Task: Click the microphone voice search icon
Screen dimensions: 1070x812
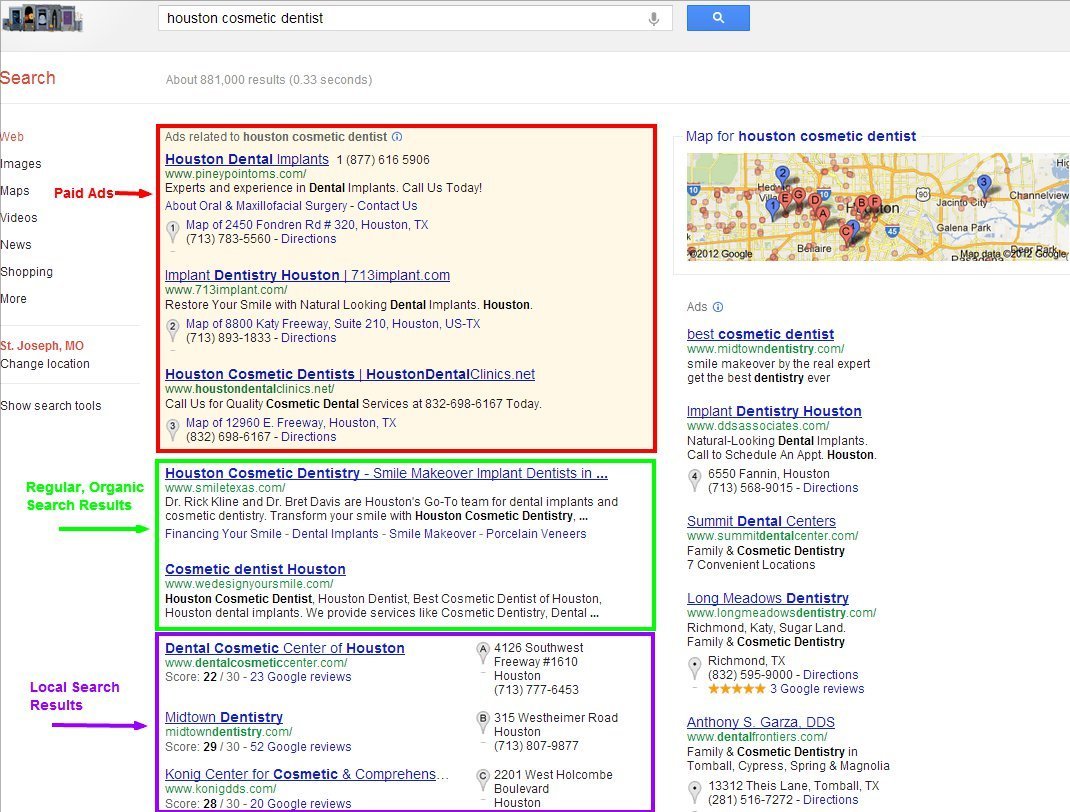Action: pyautogui.click(x=653, y=18)
